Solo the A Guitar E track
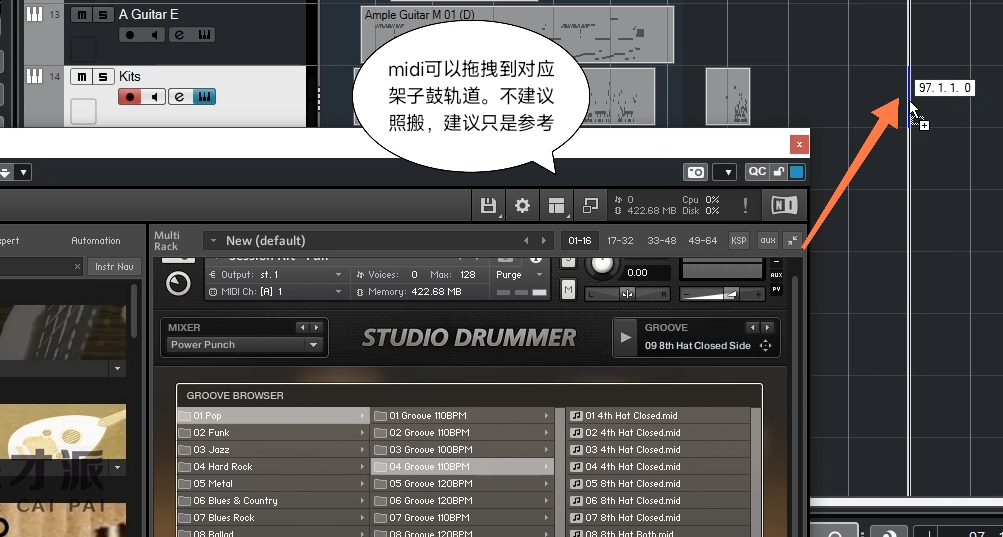 pyautogui.click(x=102, y=14)
